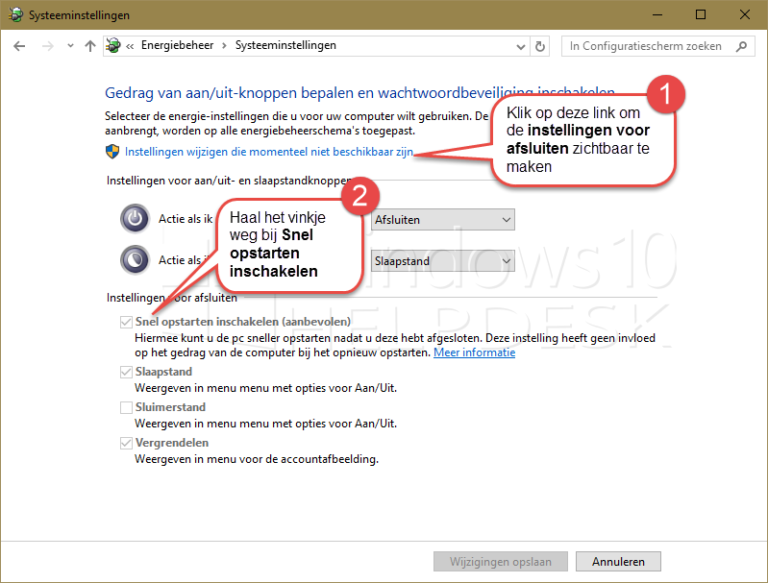The width and height of the screenshot is (768, 583).
Task: Open recent locations chevron next to forward arrow
Action: [71, 46]
